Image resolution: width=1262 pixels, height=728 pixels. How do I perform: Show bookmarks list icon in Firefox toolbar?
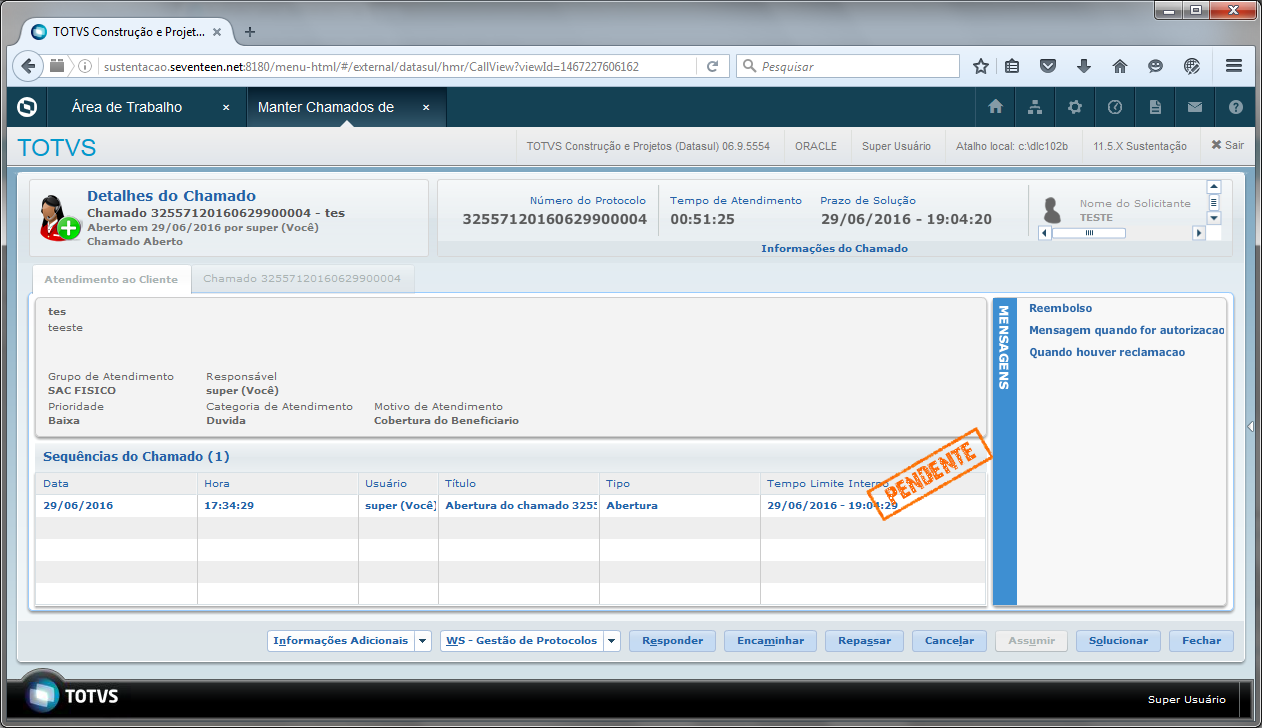point(1012,66)
